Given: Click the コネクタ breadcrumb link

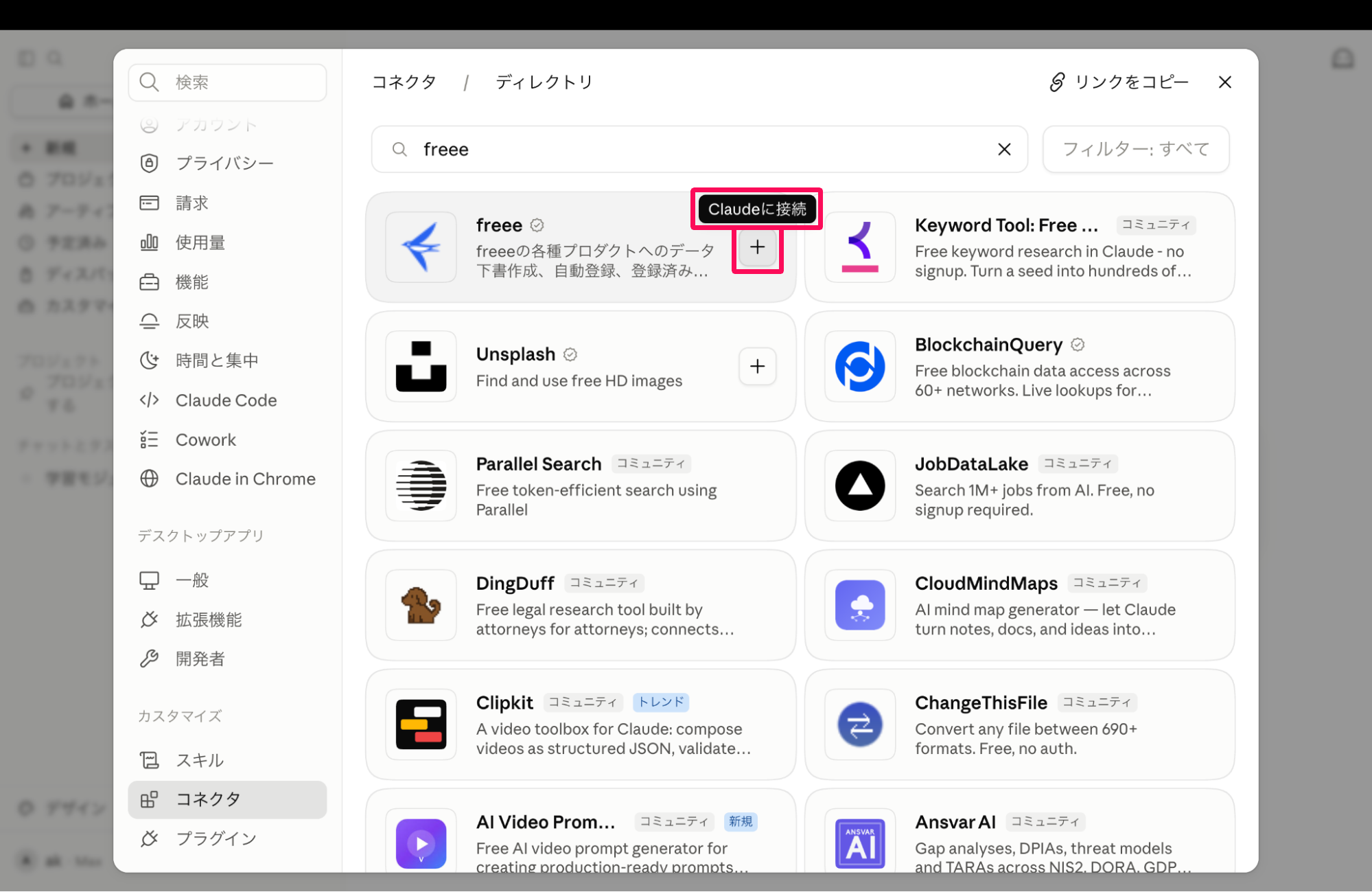Looking at the screenshot, I should tap(404, 82).
